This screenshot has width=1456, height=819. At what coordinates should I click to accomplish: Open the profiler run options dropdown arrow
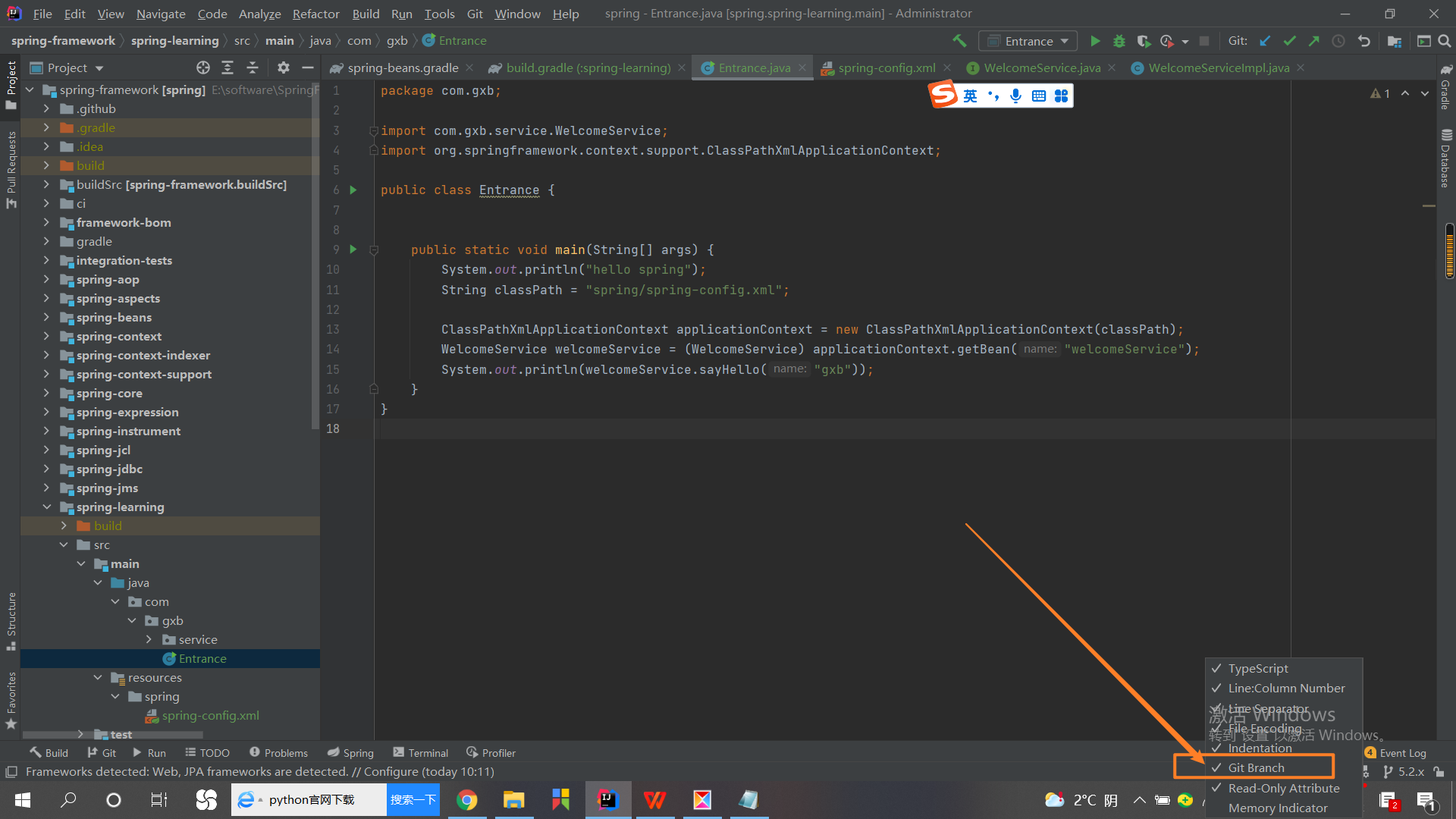(1185, 42)
